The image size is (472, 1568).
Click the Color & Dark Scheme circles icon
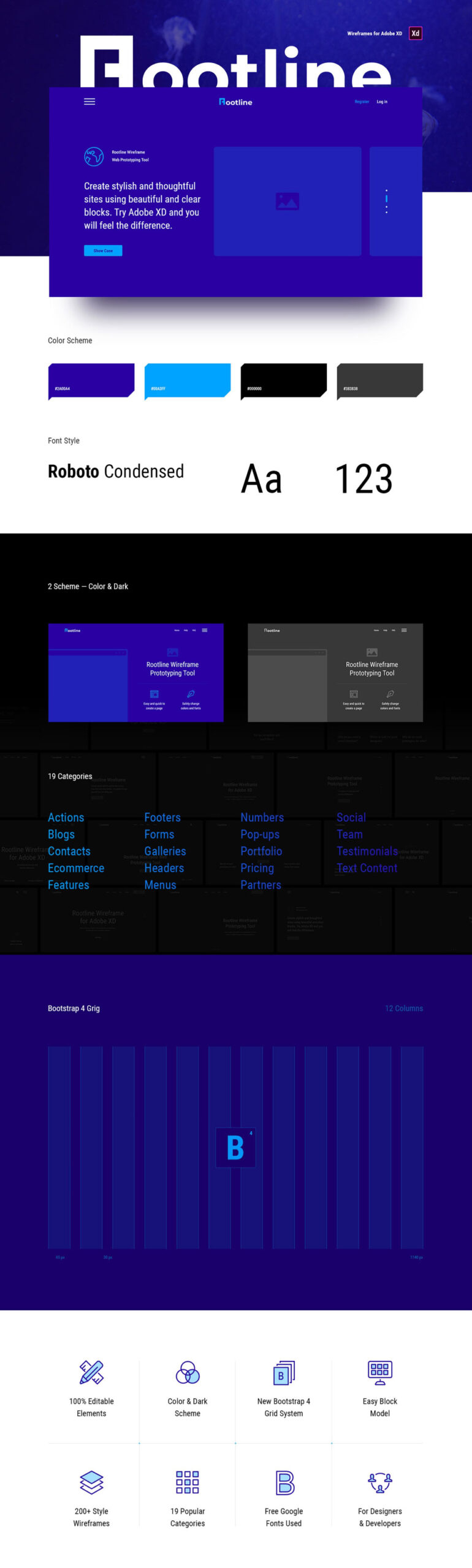click(188, 1372)
